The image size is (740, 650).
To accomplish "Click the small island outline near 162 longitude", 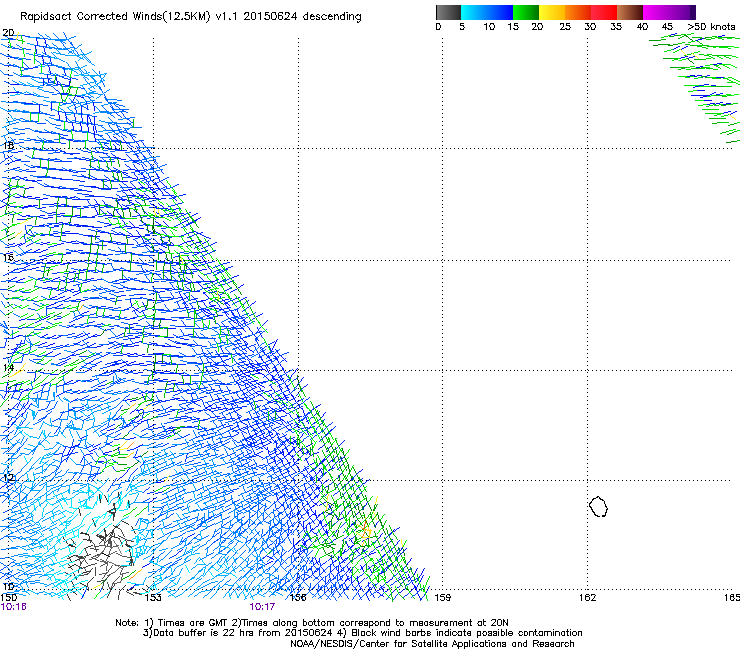I will 598,506.
